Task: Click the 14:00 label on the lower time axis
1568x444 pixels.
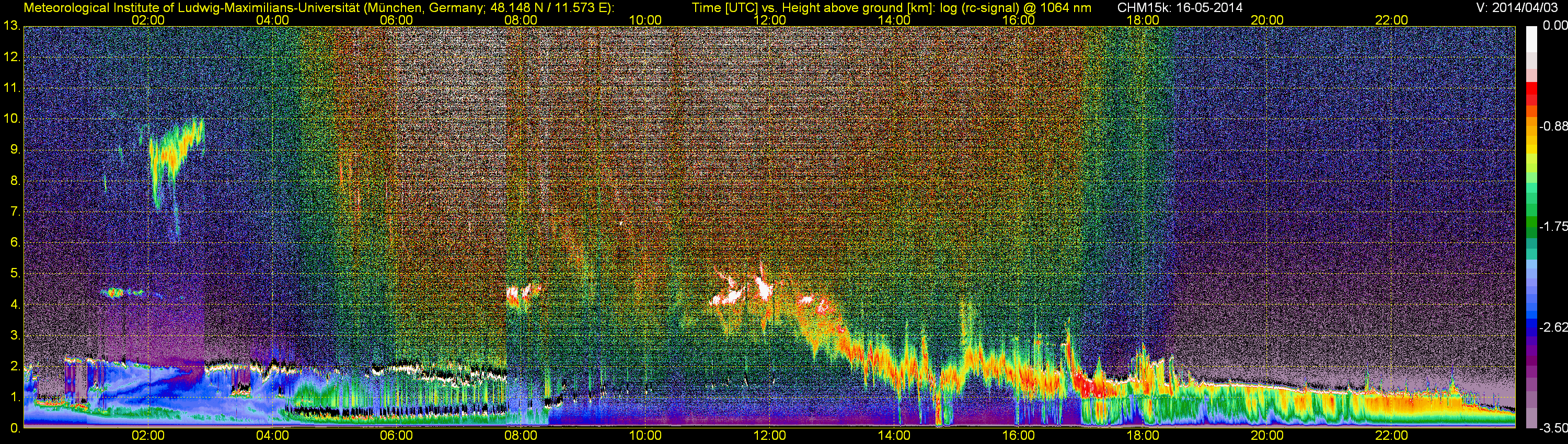Action: 894,436
